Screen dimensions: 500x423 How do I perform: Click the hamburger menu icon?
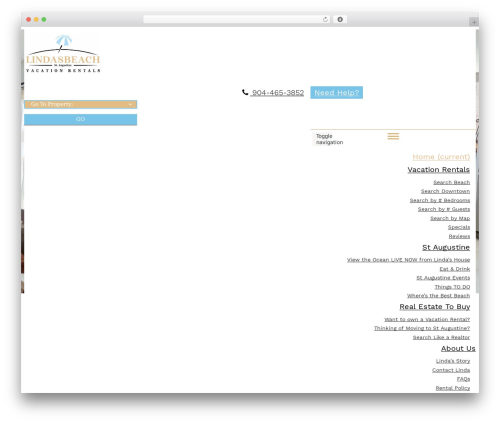point(393,136)
